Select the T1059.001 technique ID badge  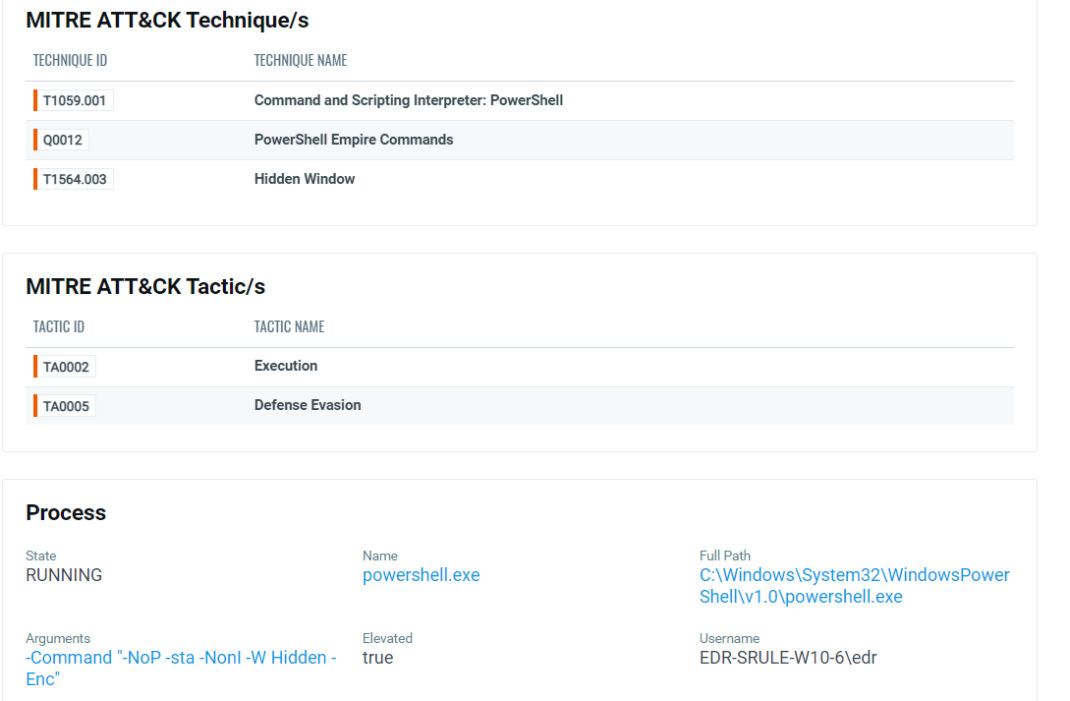[75, 100]
